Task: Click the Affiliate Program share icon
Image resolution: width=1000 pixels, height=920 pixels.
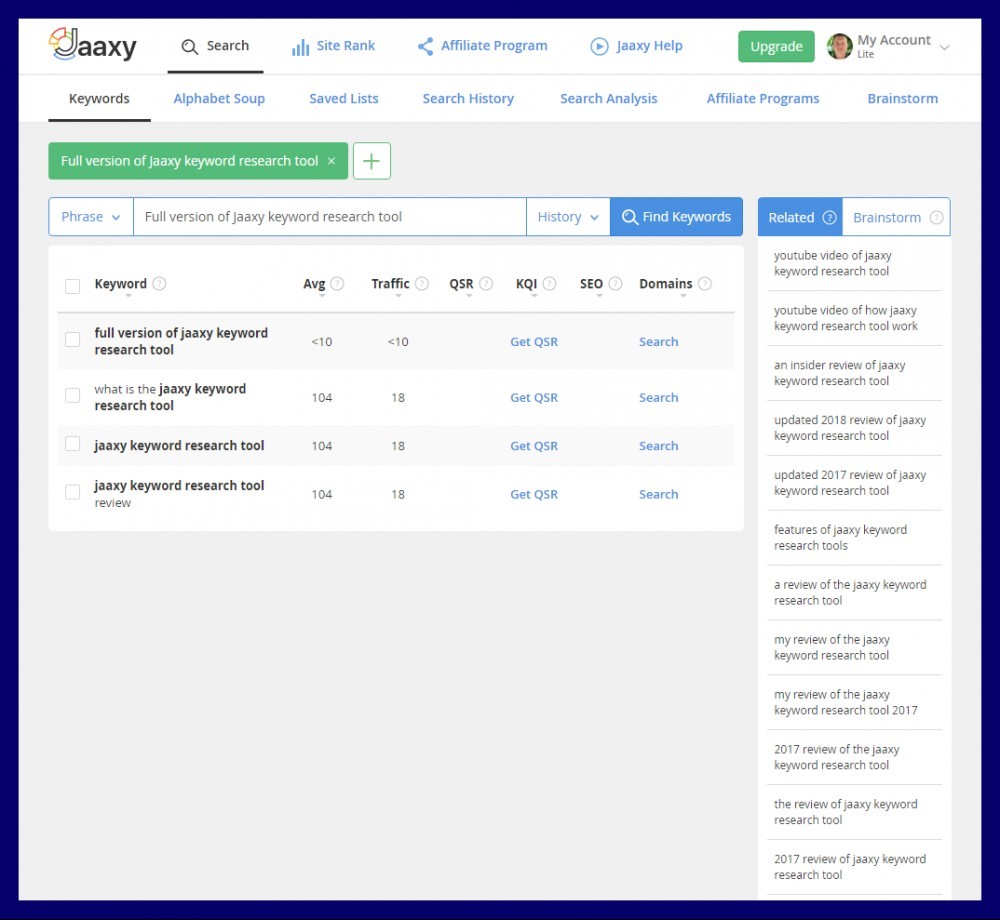Action: (425, 46)
